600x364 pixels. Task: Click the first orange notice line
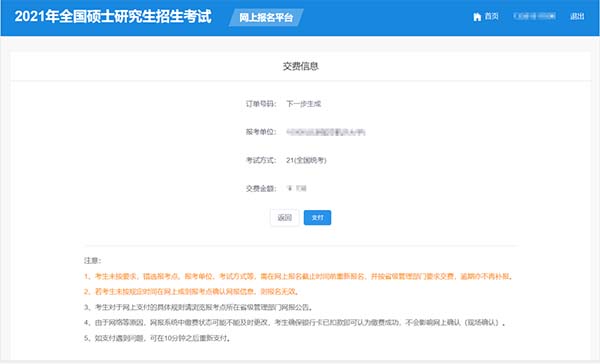tap(298, 276)
